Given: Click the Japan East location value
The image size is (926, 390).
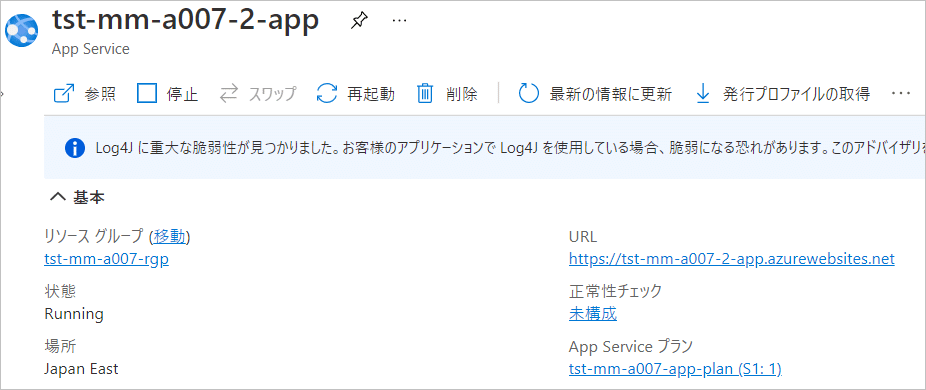Looking at the screenshot, I should coord(81,369).
